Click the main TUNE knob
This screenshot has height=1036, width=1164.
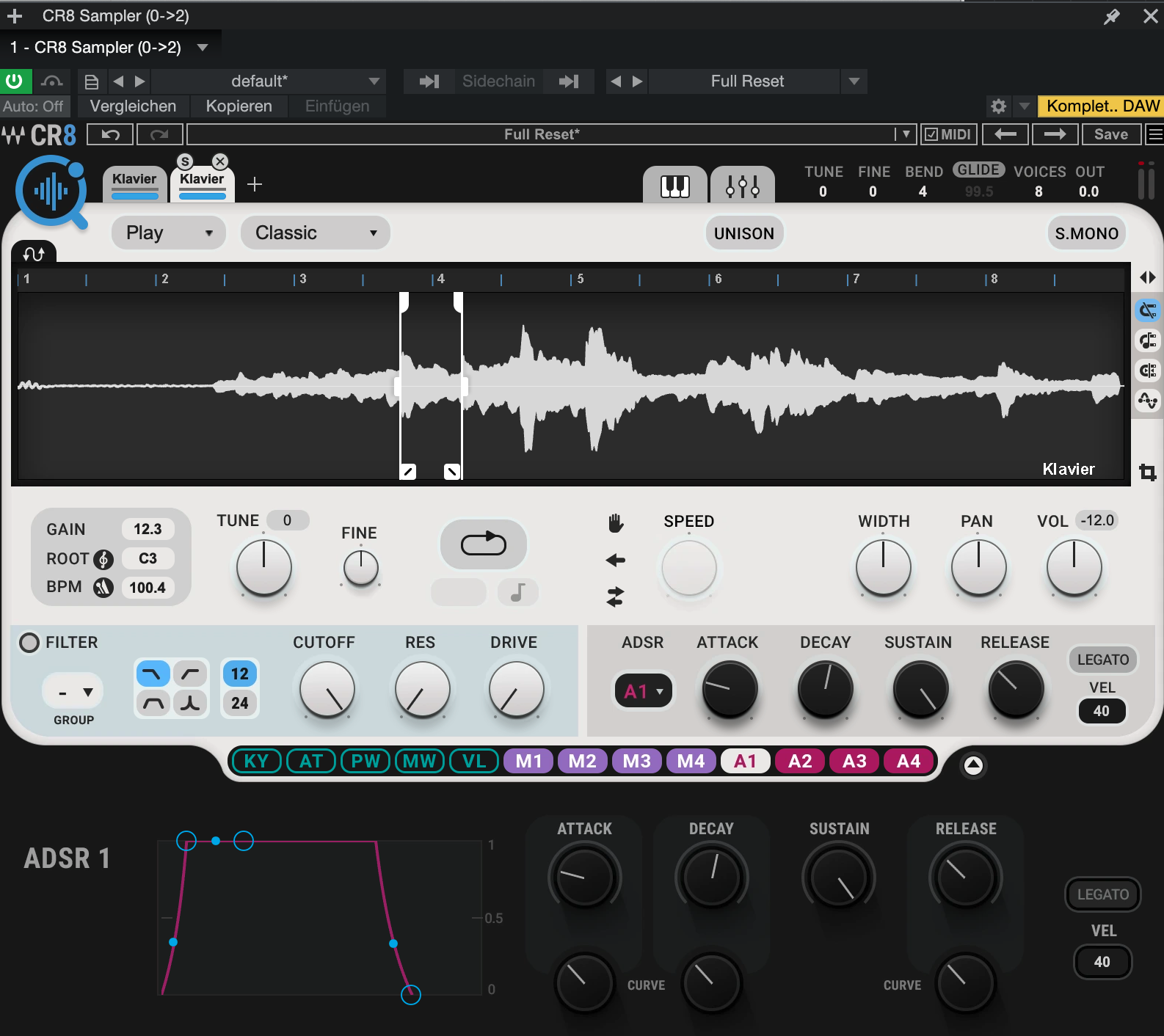click(x=263, y=567)
